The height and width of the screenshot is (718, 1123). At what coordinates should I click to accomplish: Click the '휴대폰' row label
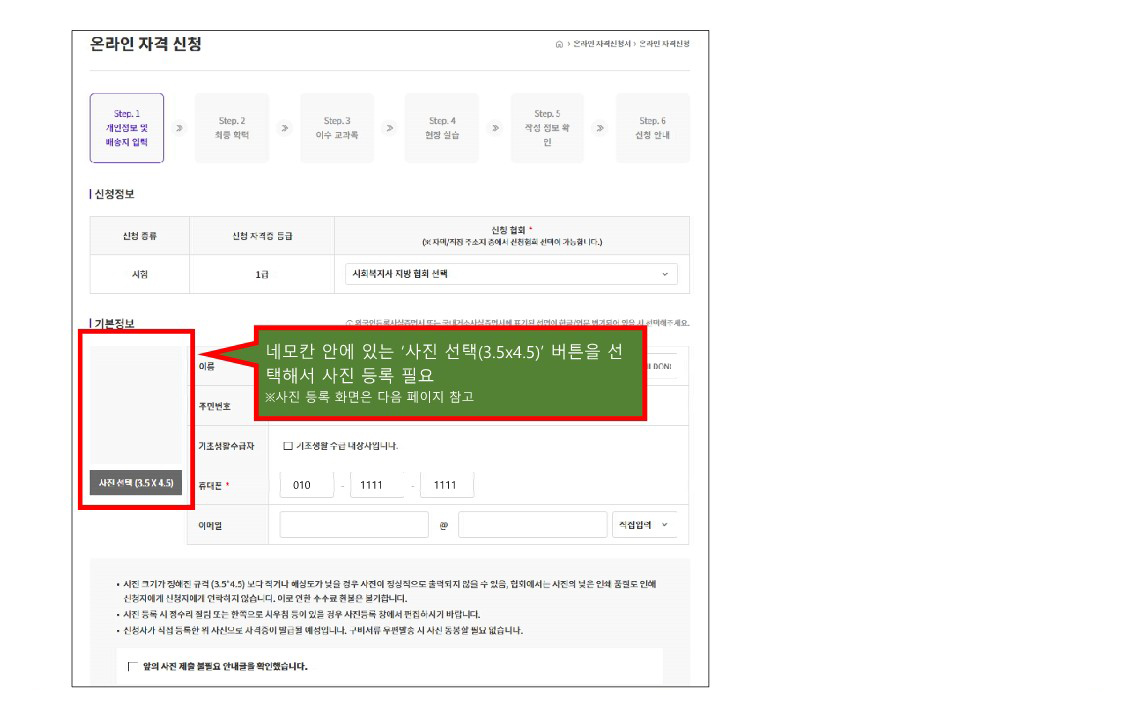(x=211, y=485)
